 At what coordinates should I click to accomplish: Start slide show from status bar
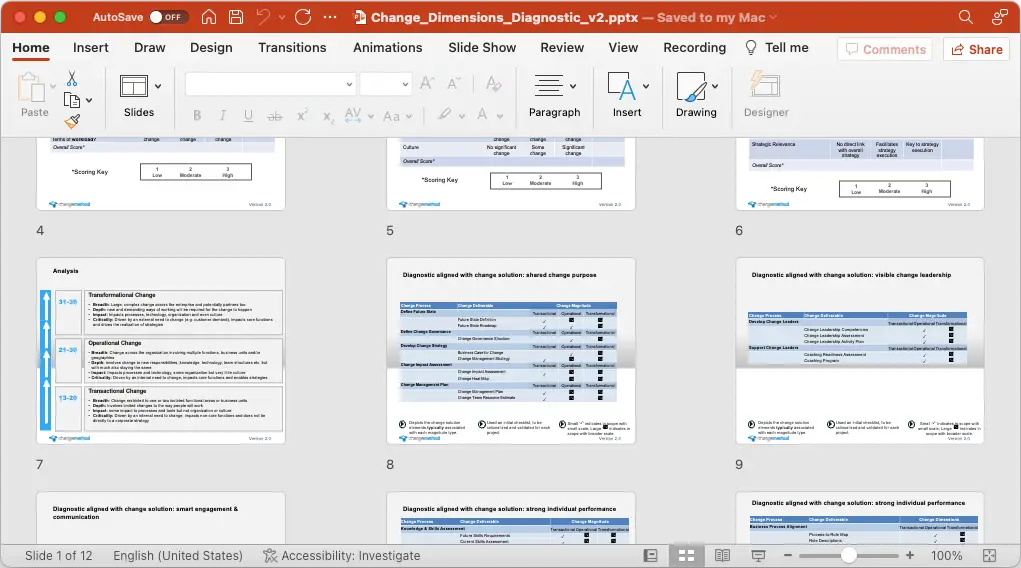pyautogui.click(x=758, y=556)
